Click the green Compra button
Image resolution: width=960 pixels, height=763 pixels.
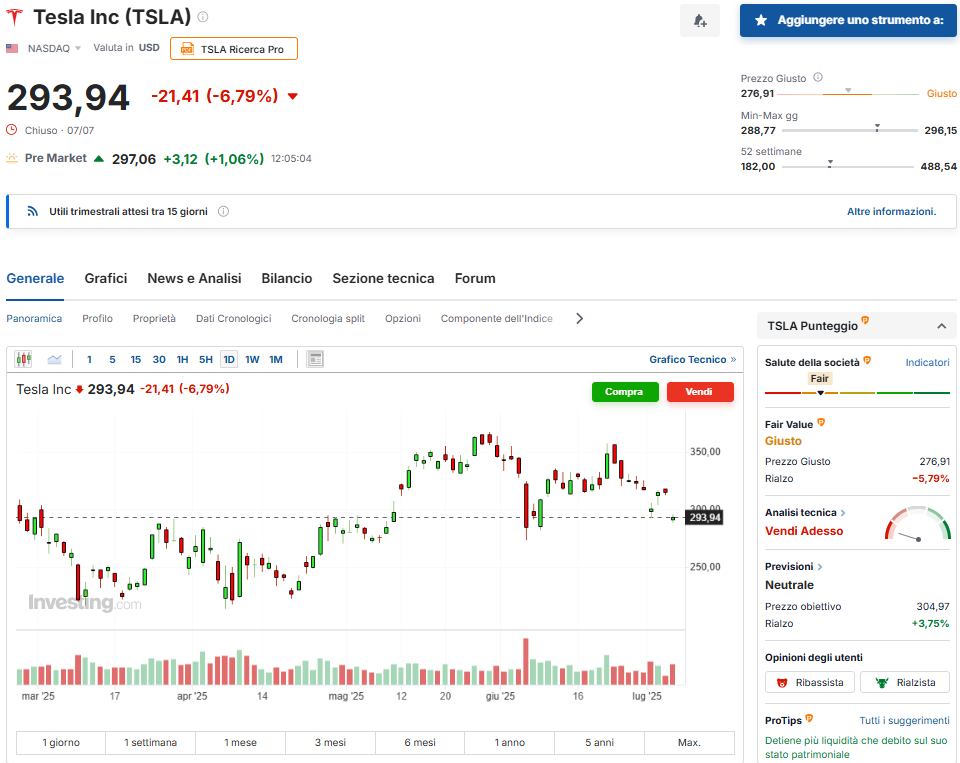(x=625, y=392)
